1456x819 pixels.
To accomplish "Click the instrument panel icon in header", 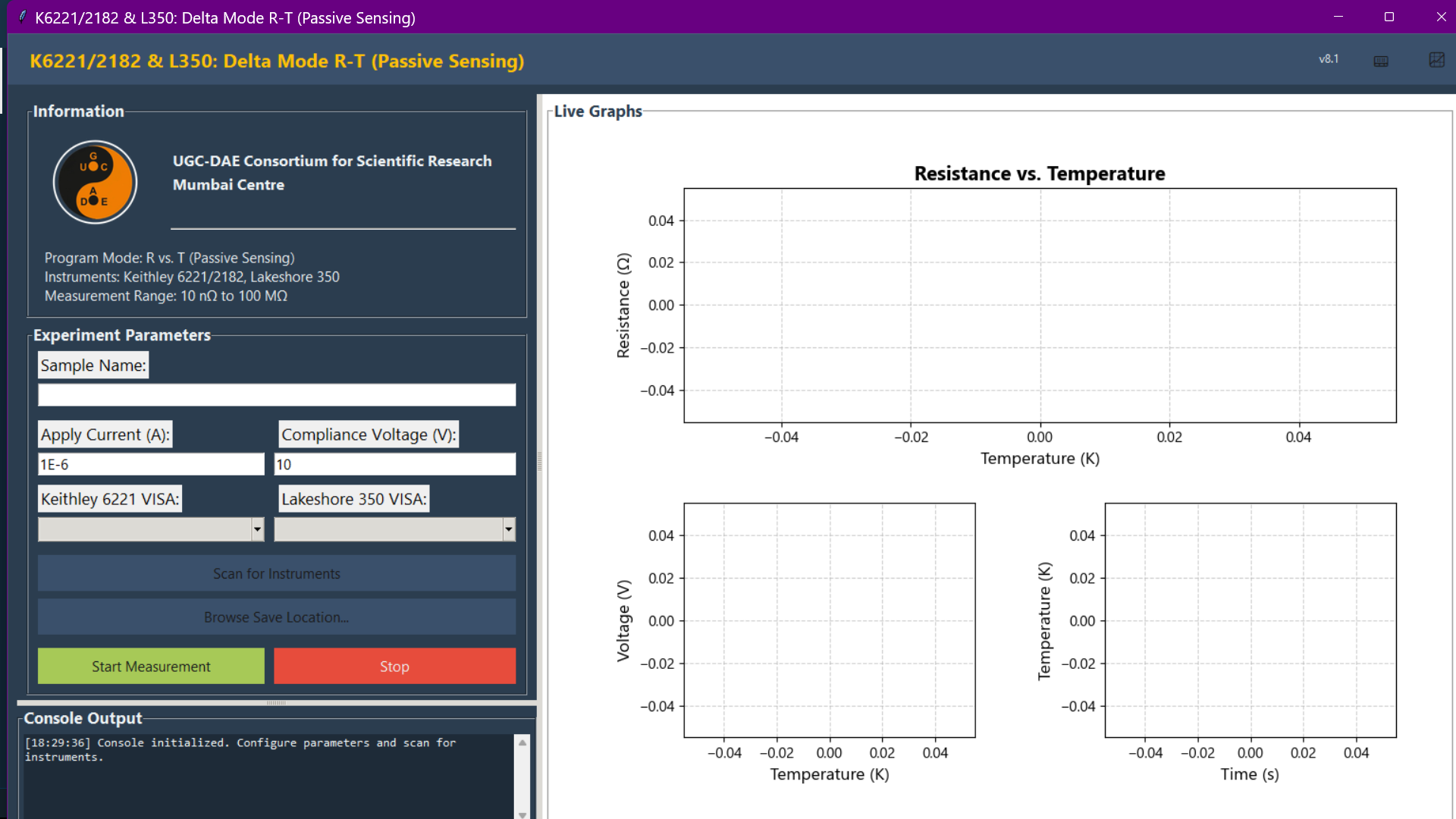I will point(1381,61).
